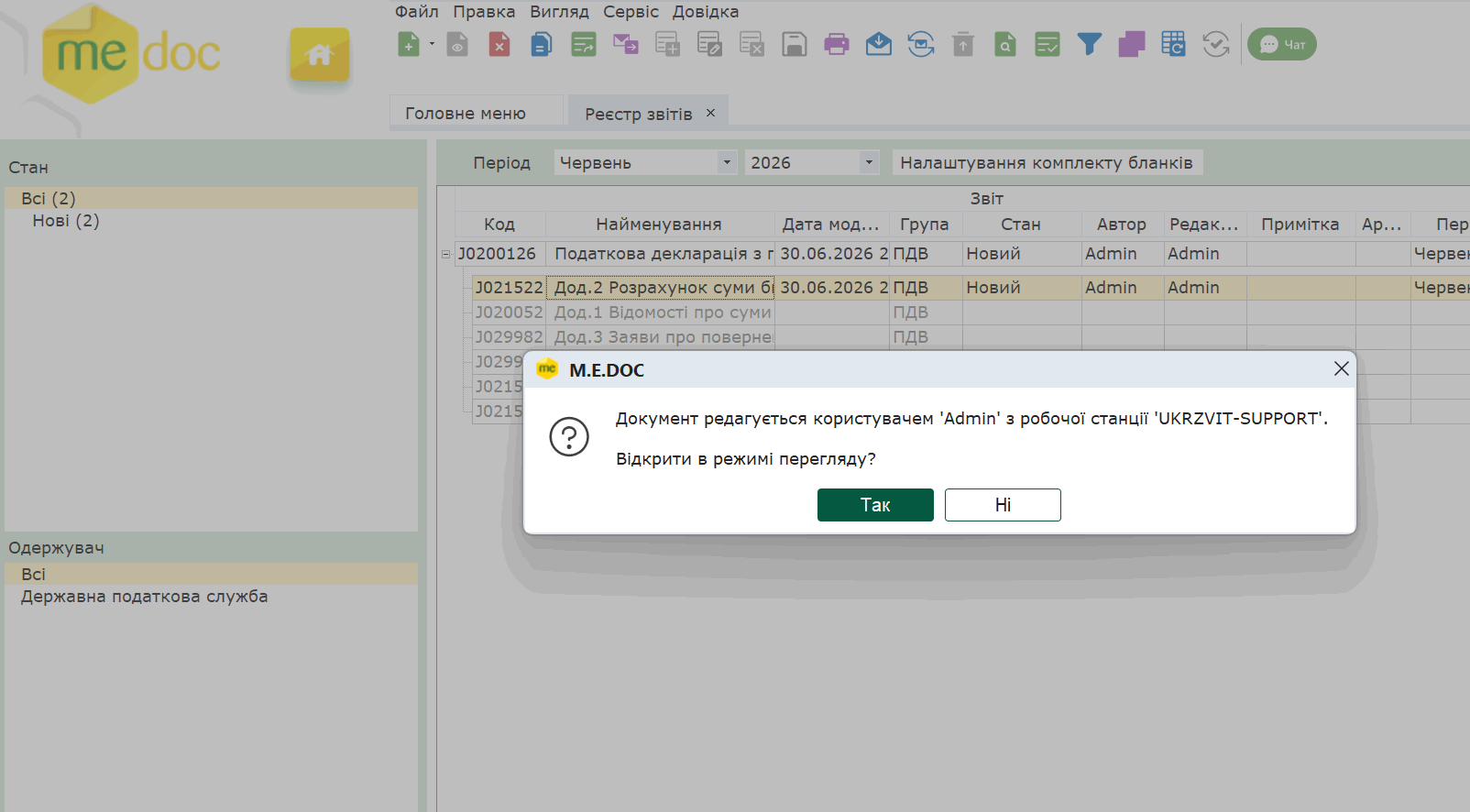Collapse the J0200126 report tree row

pyautogui.click(x=446, y=254)
